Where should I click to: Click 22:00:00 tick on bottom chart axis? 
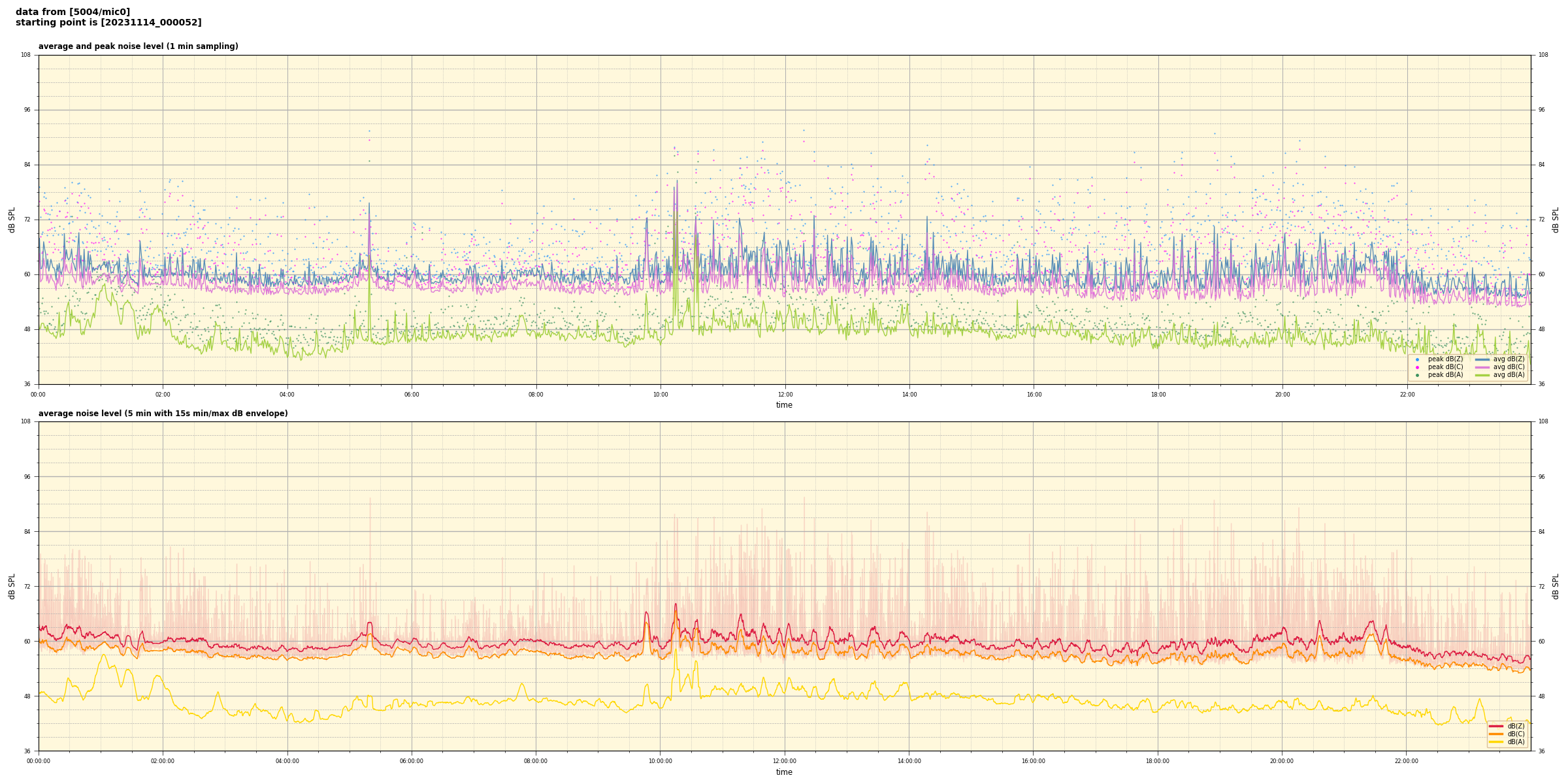pyautogui.click(x=1407, y=761)
